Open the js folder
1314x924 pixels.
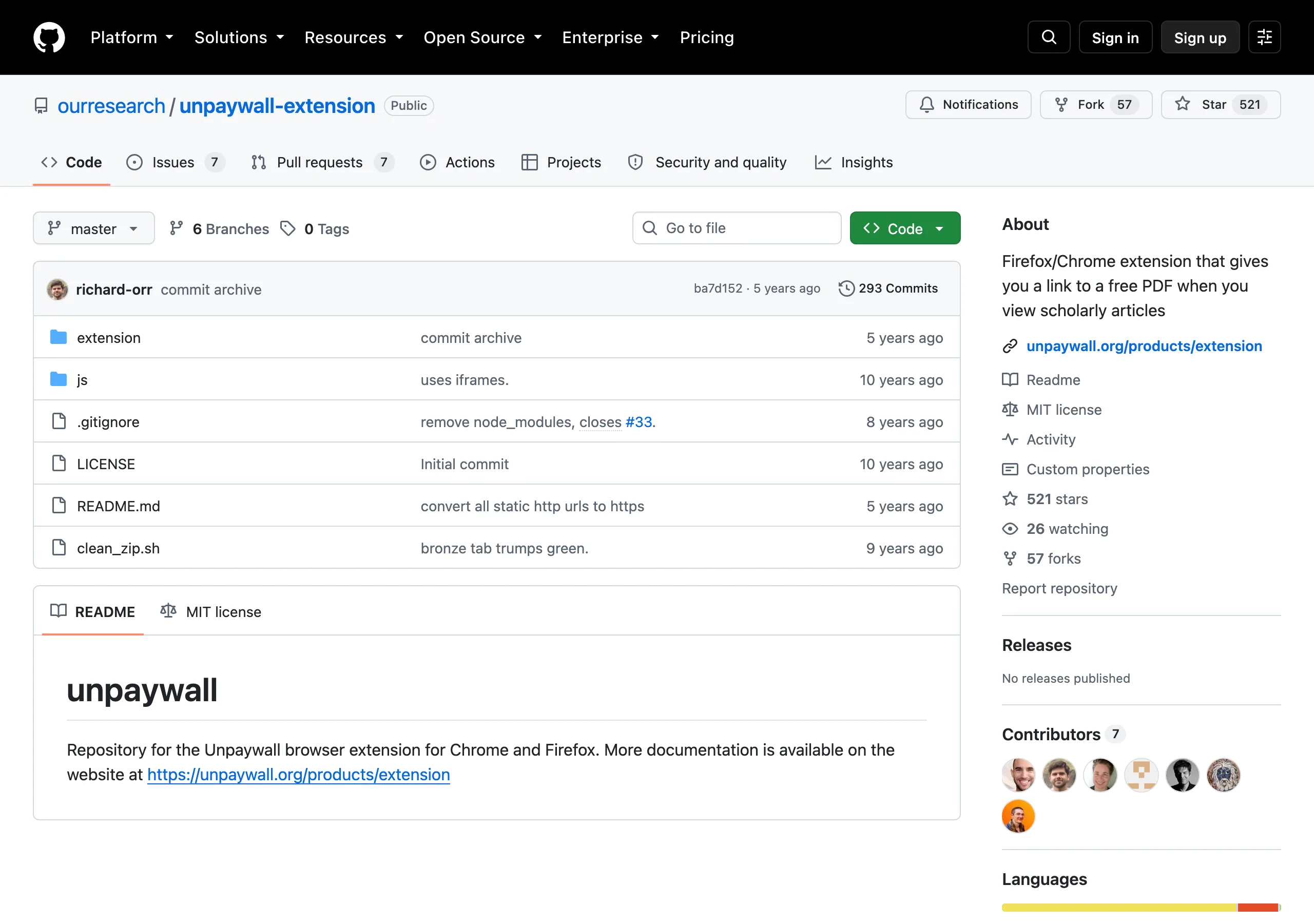click(83, 379)
